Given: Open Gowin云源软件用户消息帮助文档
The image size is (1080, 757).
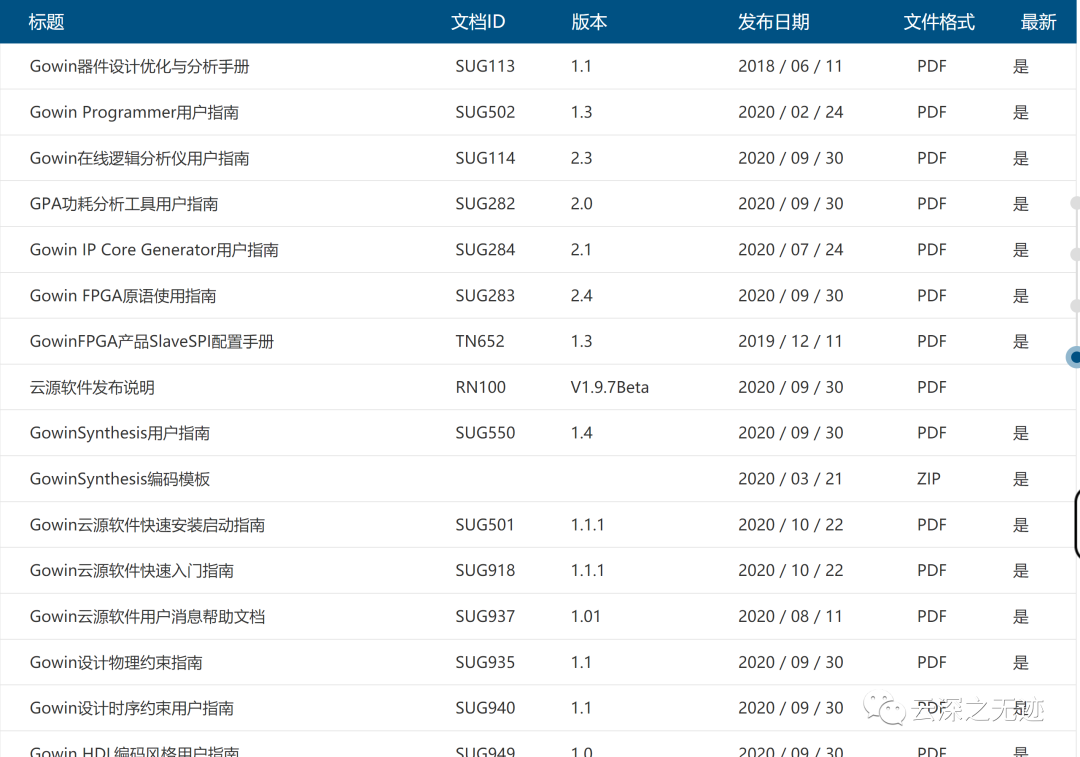Looking at the screenshot, I should coord(147,616).
